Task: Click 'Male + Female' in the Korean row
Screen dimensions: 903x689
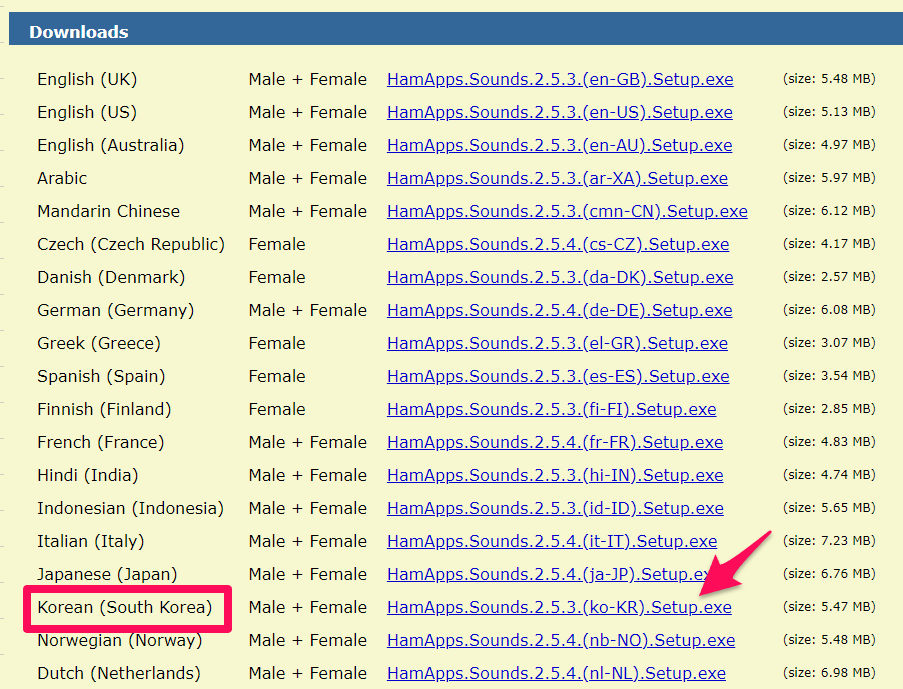Action: point(308,607)
